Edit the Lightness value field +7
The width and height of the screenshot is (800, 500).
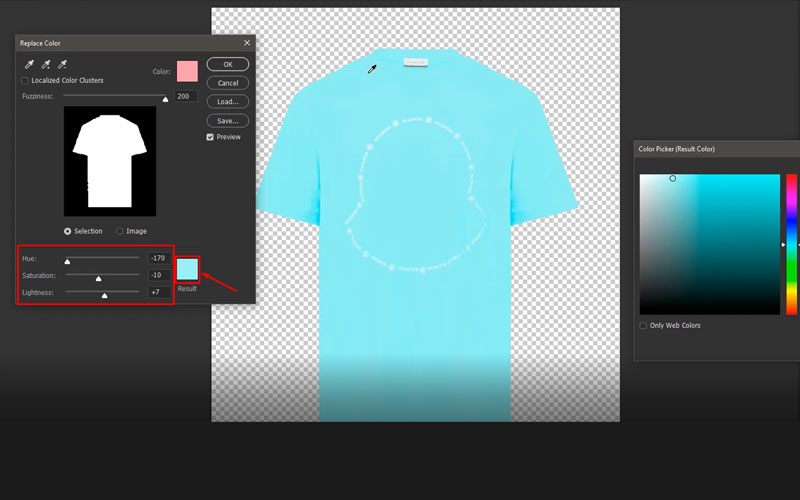tap(159, 292)
